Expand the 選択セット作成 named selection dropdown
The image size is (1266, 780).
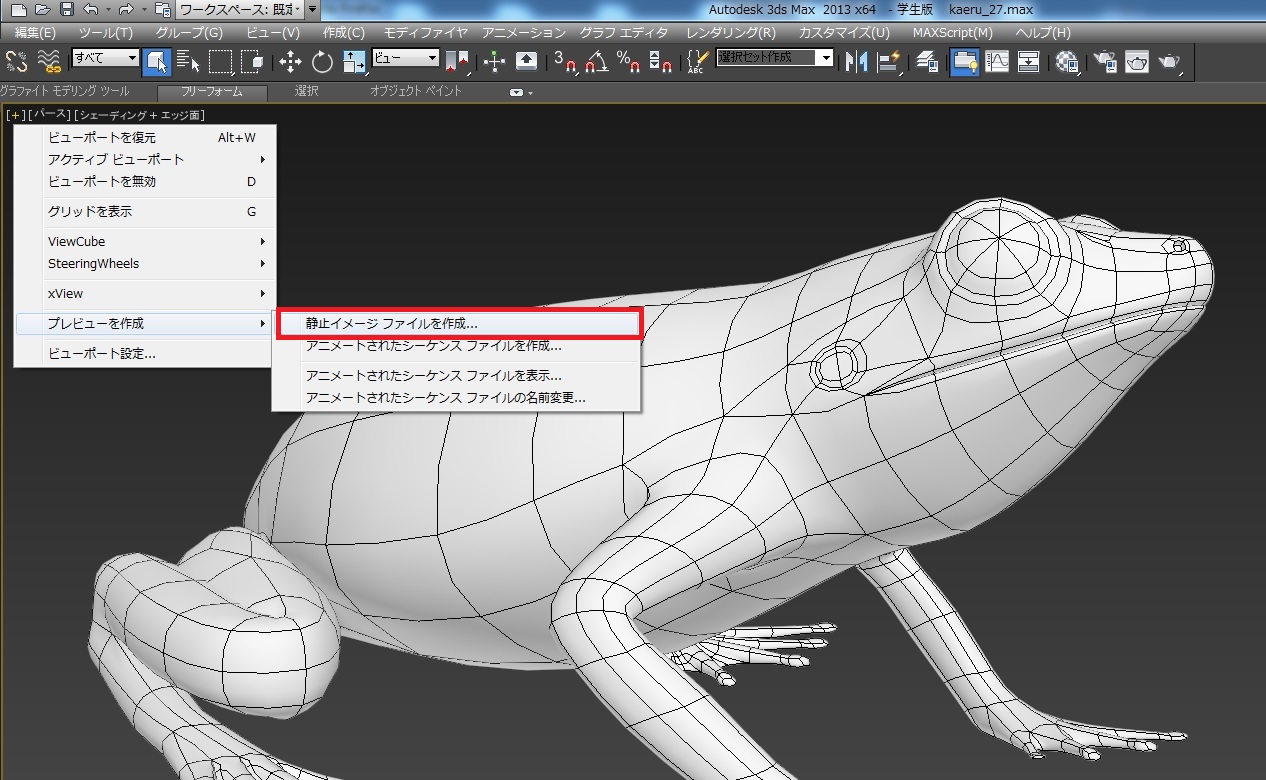826,58
